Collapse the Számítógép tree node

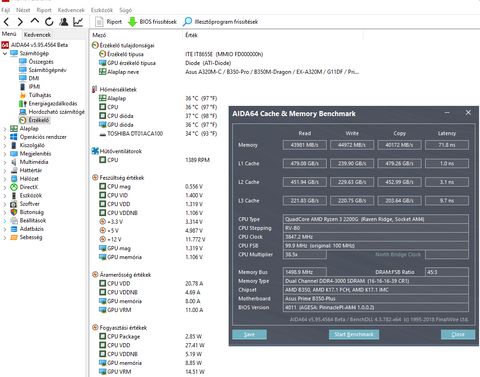[x=5, y=53]
